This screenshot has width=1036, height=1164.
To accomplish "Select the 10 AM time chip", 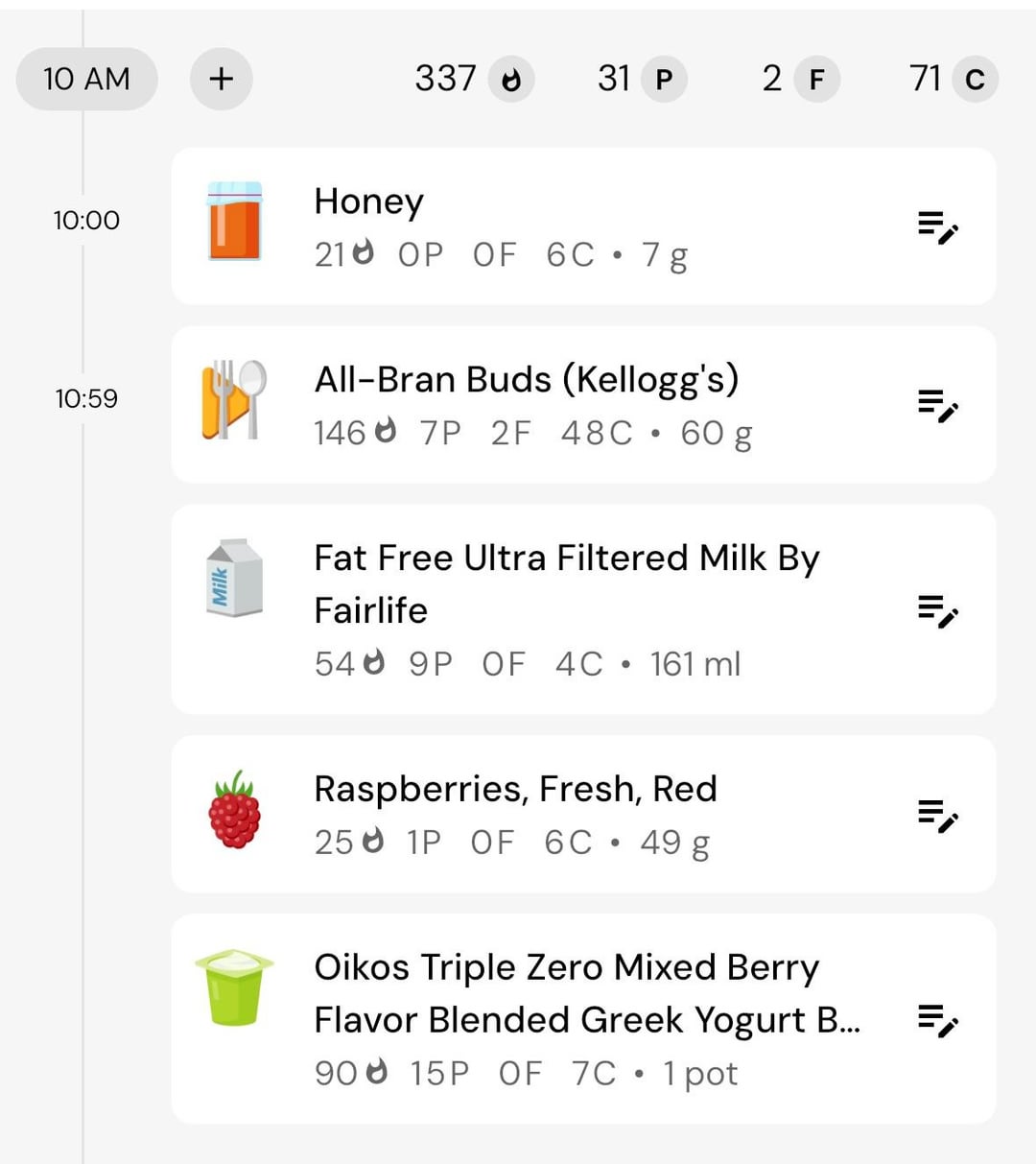I will tap(86, 79).
